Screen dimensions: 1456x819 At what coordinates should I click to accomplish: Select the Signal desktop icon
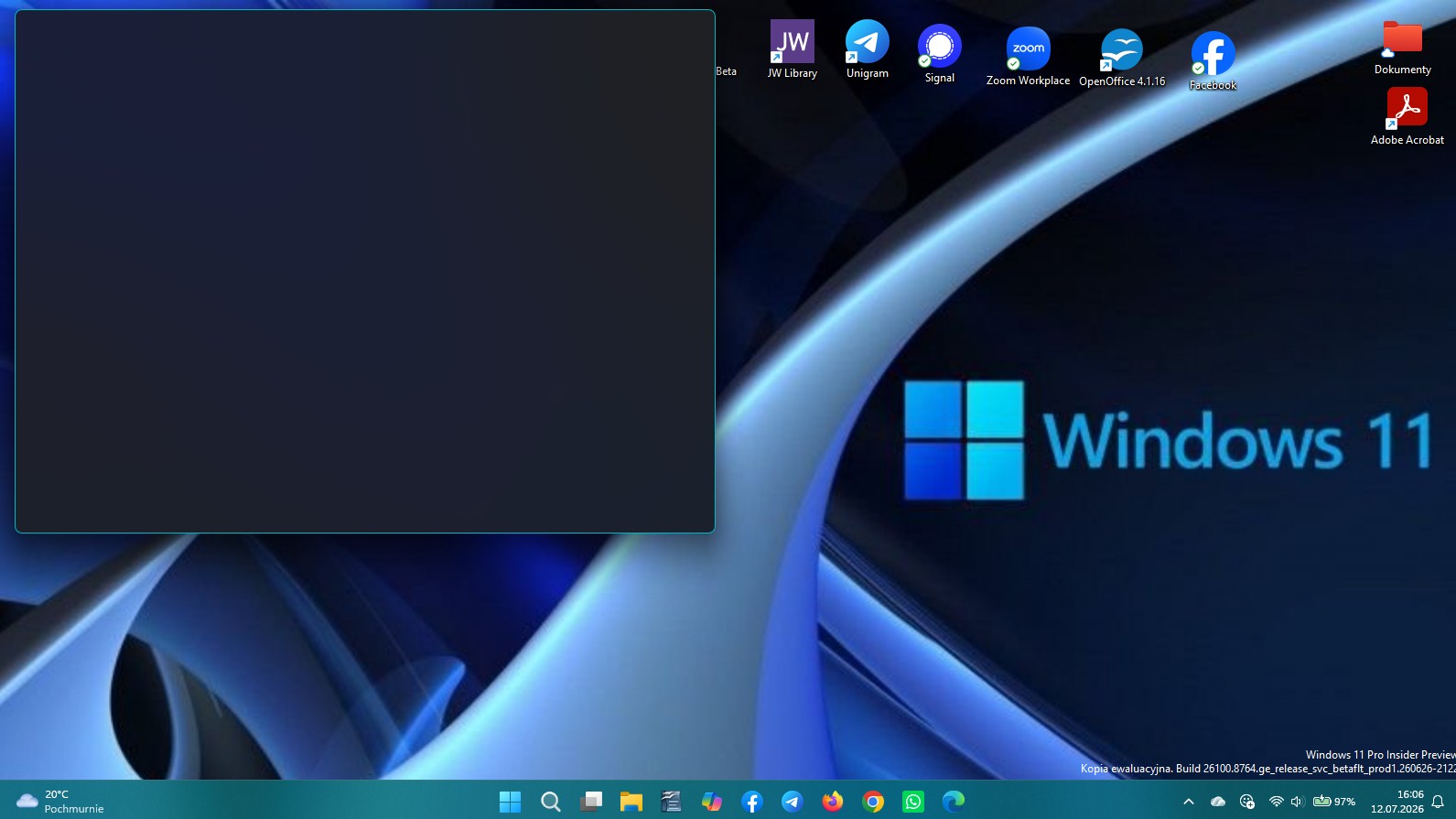point(939,54)
